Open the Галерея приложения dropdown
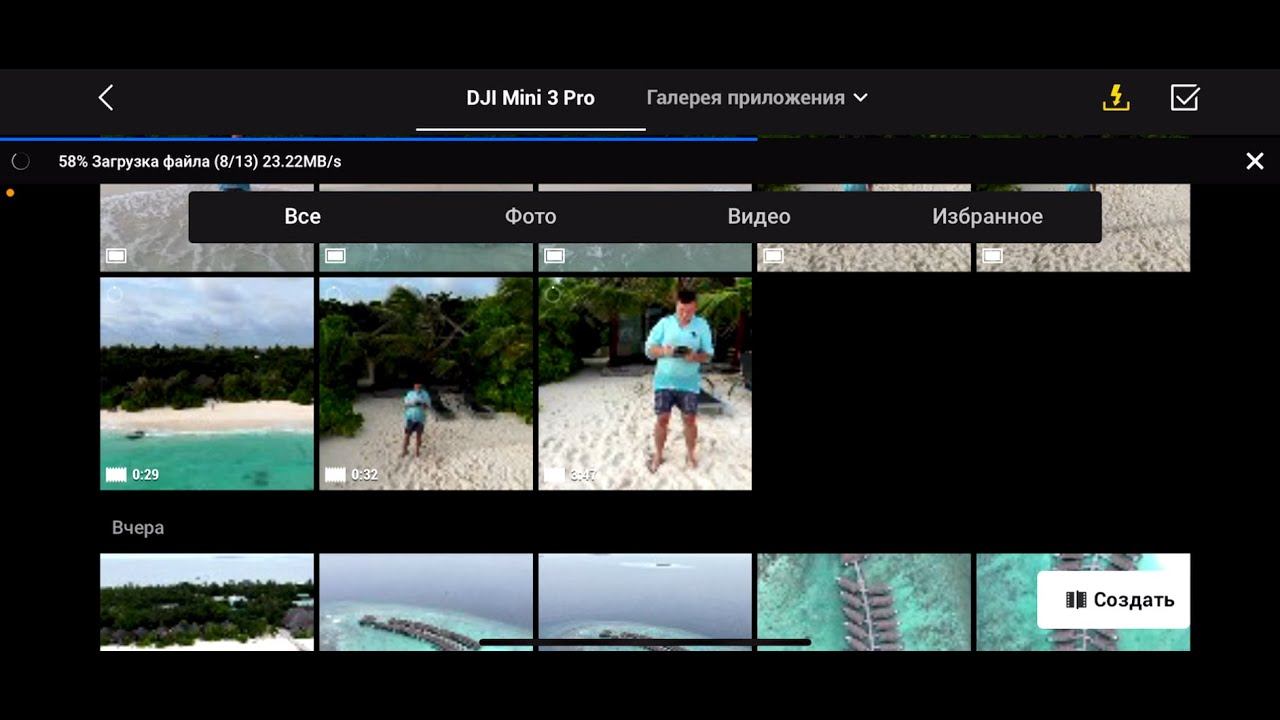This screenshot has width=1280, height=720. (757, 98)
